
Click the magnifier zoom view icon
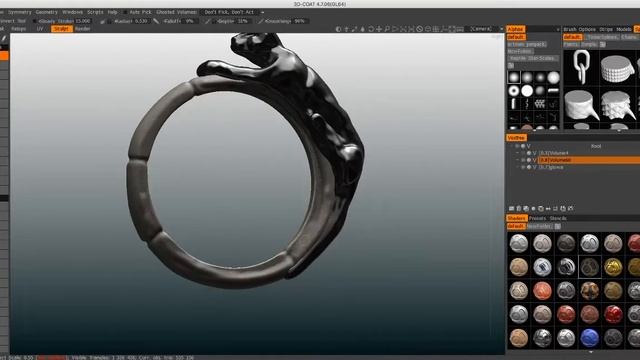click(387, 29)
